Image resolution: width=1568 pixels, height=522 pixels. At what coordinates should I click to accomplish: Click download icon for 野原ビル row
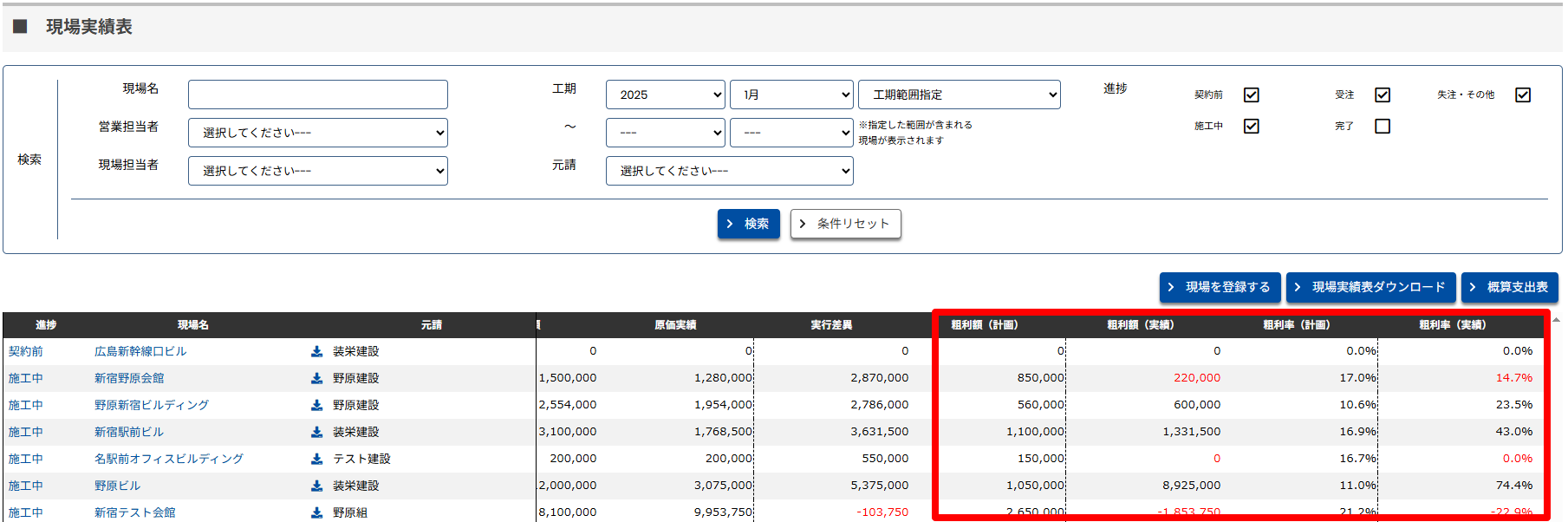point(317,486)
